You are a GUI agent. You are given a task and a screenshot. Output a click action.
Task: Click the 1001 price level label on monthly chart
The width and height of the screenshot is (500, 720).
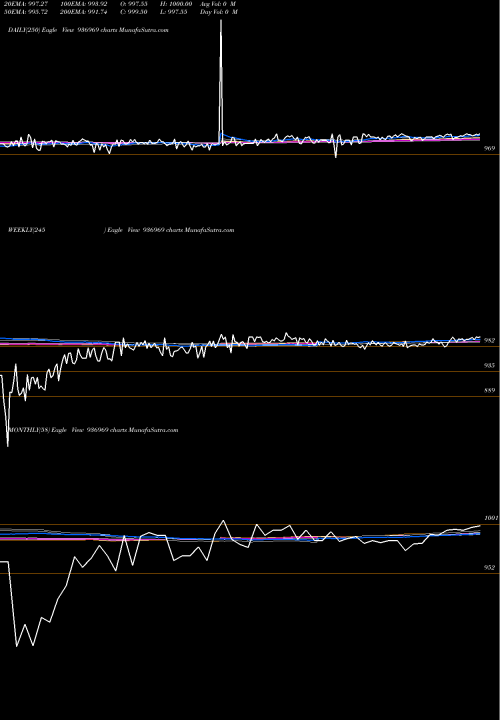491,518
